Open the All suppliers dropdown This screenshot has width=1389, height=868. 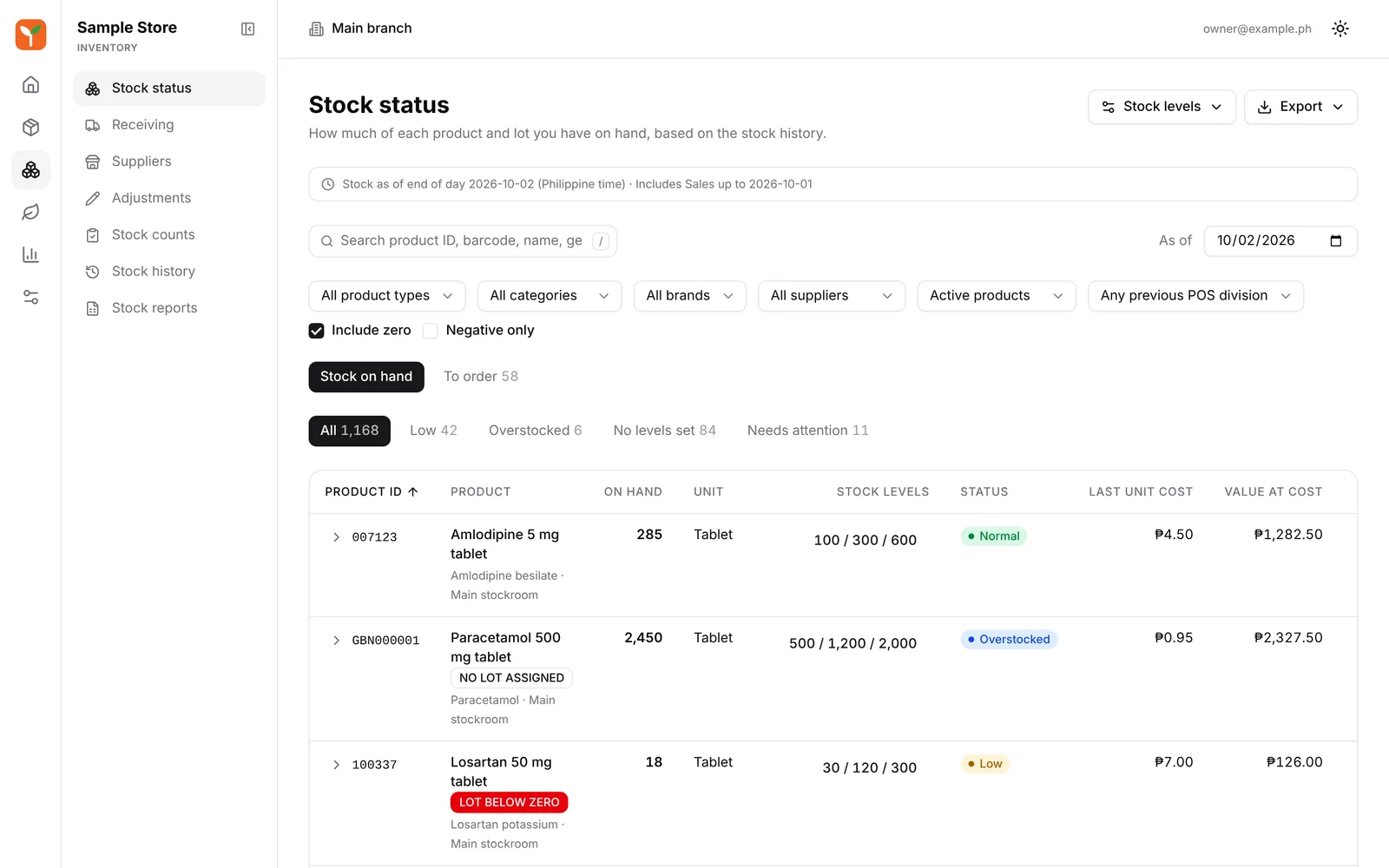tap(832, 296)
